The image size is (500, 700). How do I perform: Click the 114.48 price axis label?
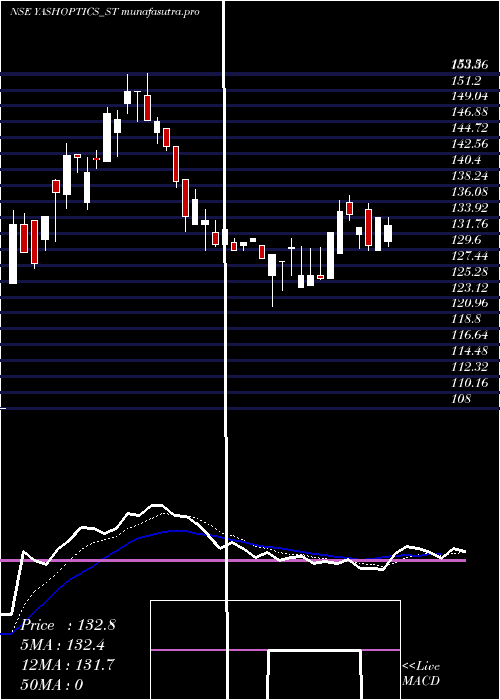tap(469, 351)
